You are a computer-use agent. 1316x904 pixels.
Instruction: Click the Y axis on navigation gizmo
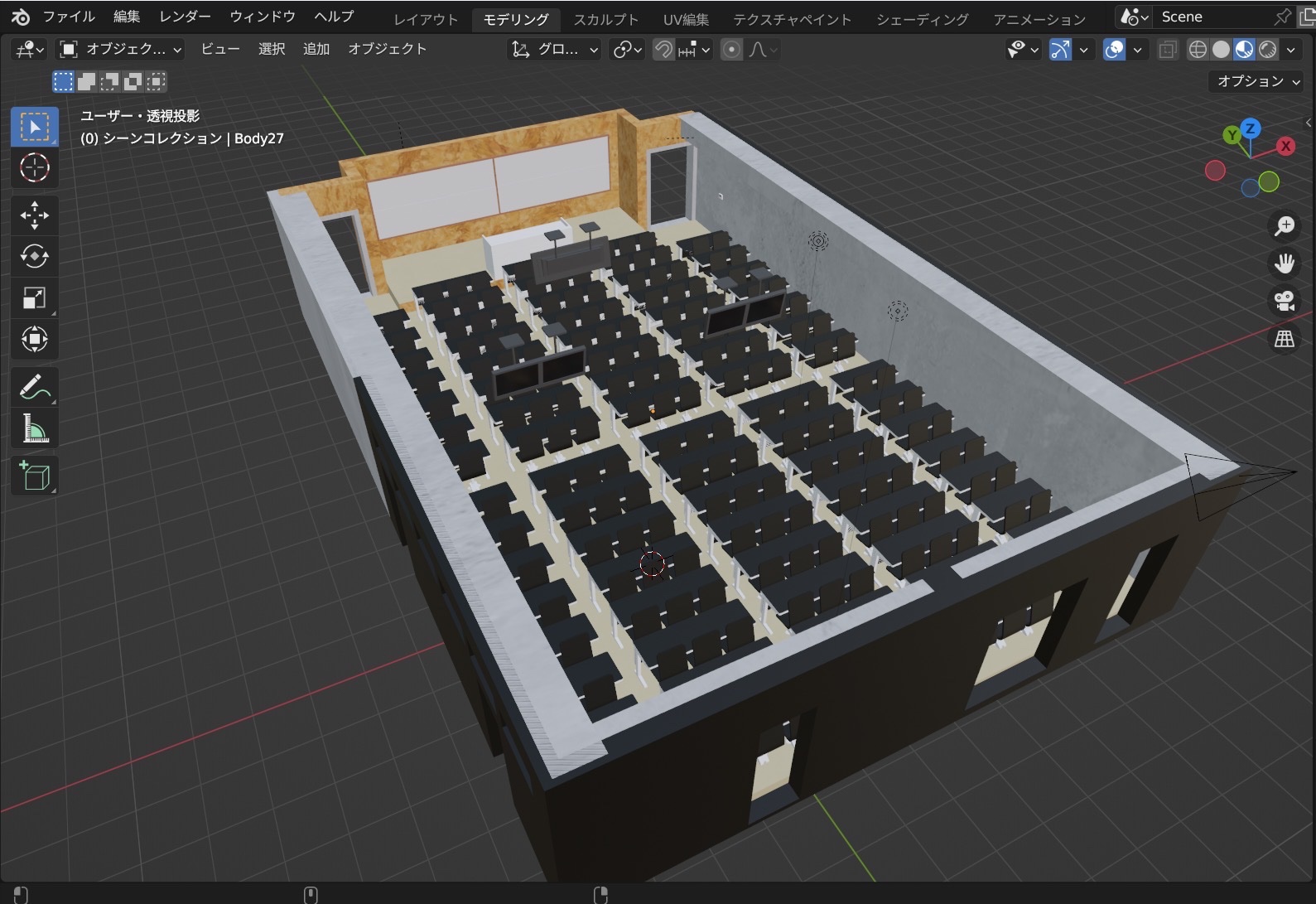pyautogui.click(x=1232, y=134)
